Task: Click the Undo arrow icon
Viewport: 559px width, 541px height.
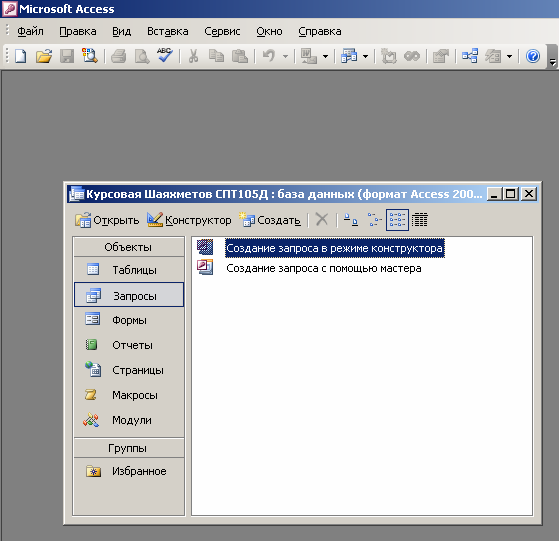Action: tap(269, 56)
